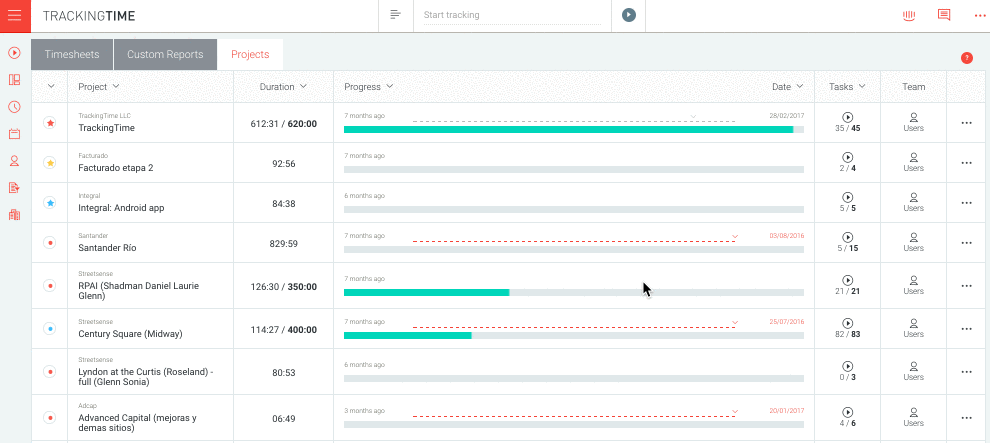Click the task list icon beside Start tracking
990x443 pixels.
(x=396, y=15)
